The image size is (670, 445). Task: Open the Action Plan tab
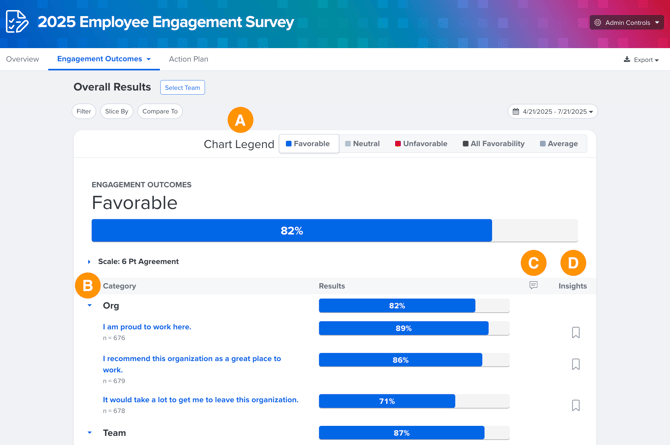(x=188, y=59)
